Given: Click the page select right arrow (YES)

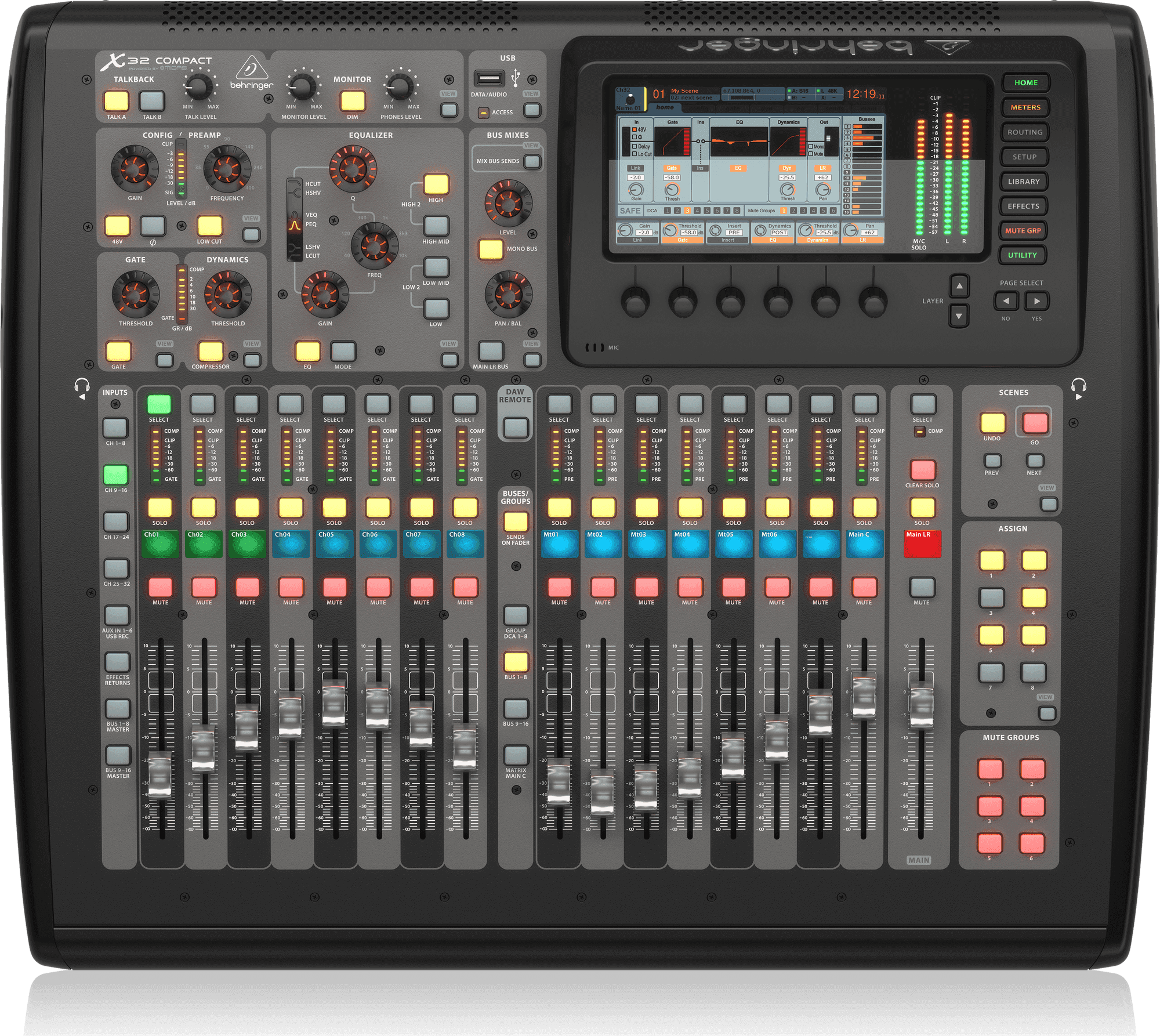Looking at the screenshot, I should 1036,301.
